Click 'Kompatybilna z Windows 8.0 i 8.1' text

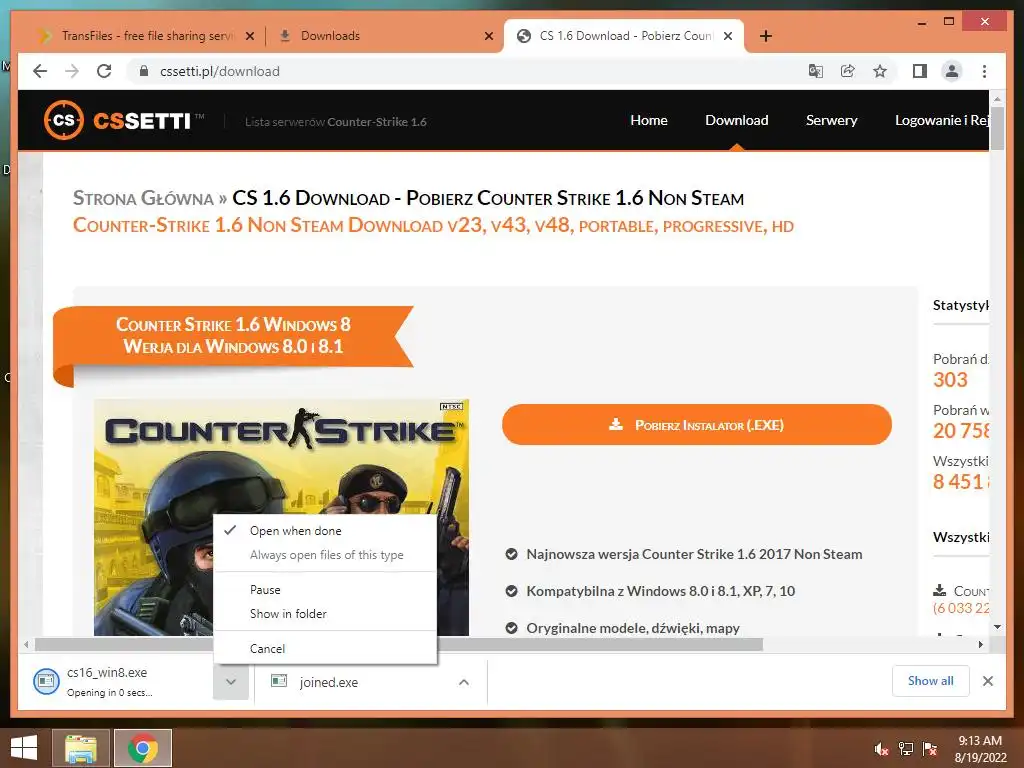pyautogui.click(x=660, y=591)
